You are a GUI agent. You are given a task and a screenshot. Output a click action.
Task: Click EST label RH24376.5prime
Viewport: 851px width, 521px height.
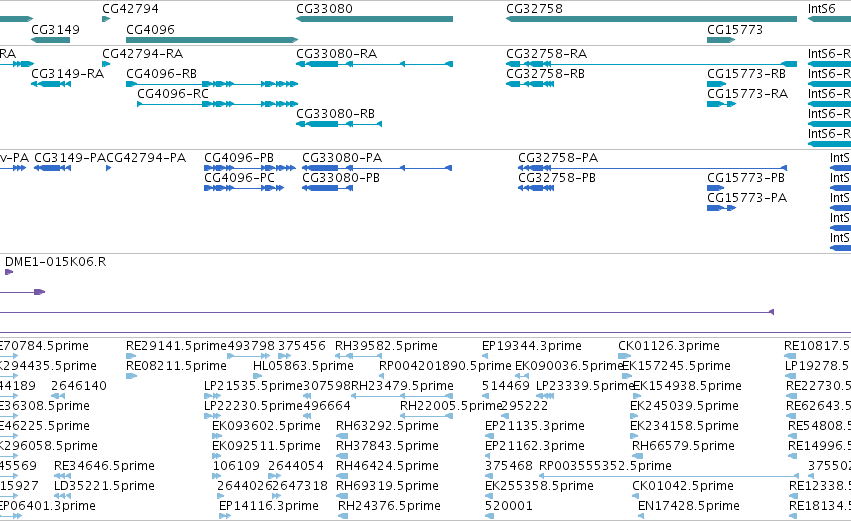pos(389,506)
